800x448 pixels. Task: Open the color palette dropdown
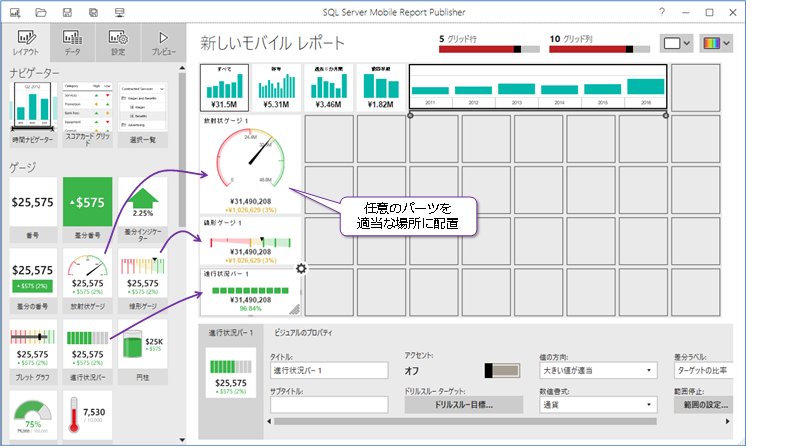pyautogui.click(x=717, y=43)
